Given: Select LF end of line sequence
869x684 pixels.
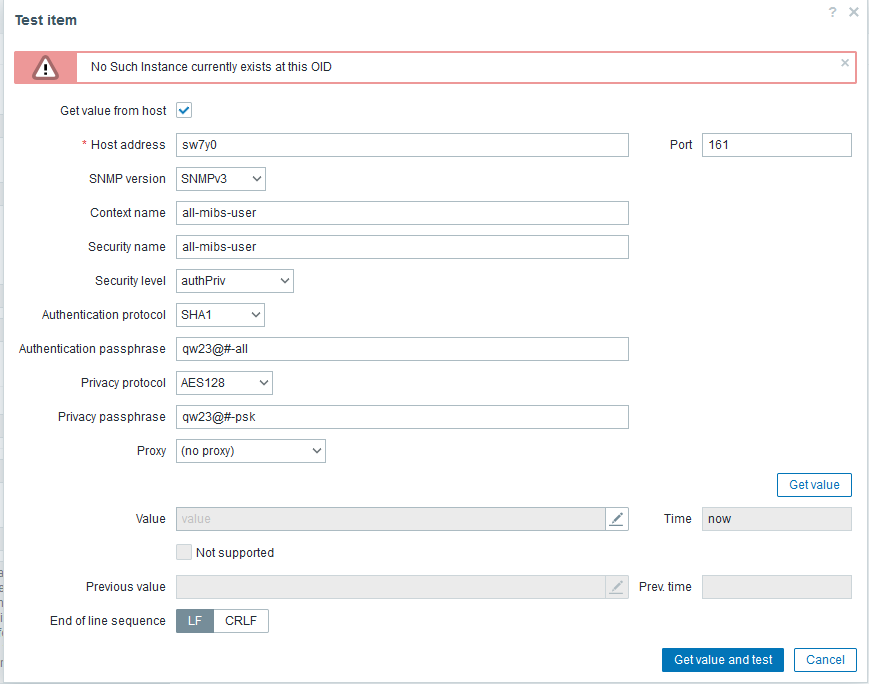Looking at the screenshot, I should click(x=195, y=621).
